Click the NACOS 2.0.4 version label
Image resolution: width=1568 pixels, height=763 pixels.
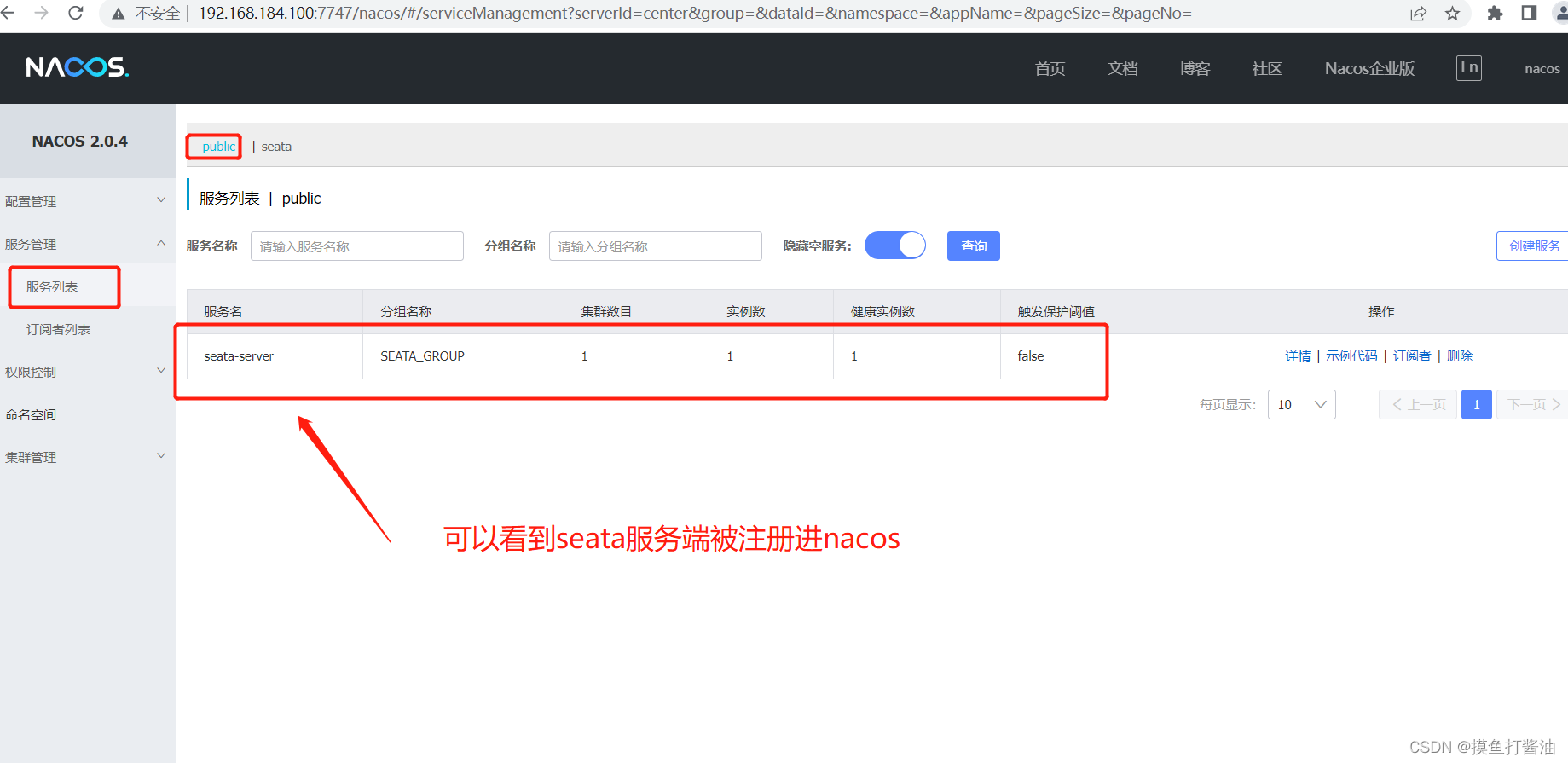pyautogui.click(x=80, y=142)
